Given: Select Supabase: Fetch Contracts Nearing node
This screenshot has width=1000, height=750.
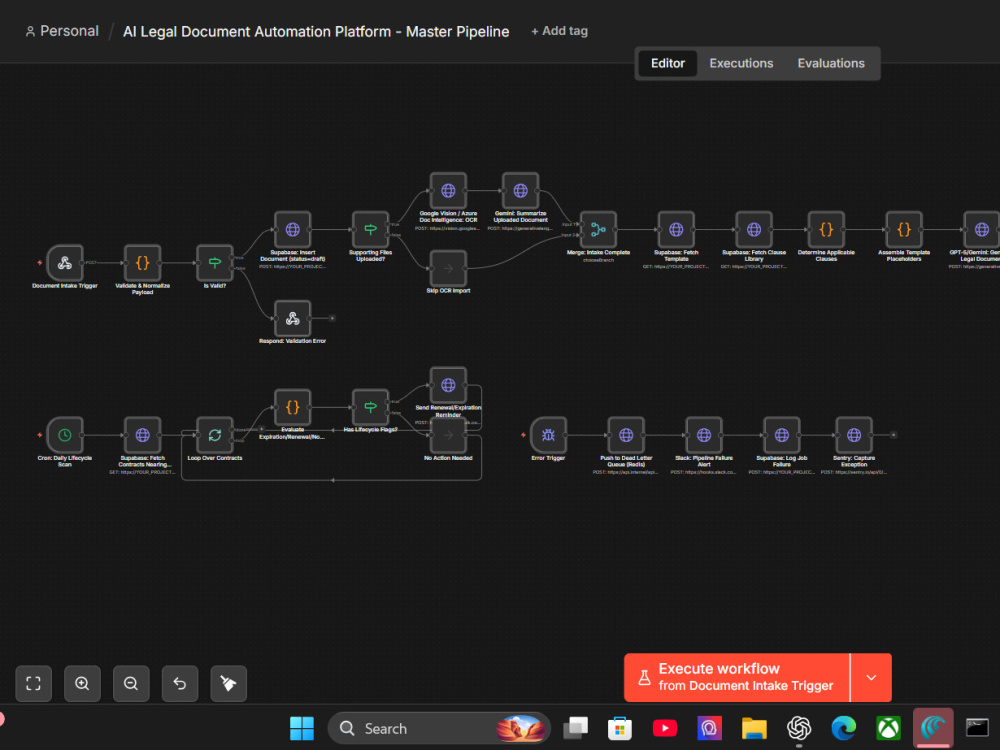Looking at the screenshot, I should (142, 435).
